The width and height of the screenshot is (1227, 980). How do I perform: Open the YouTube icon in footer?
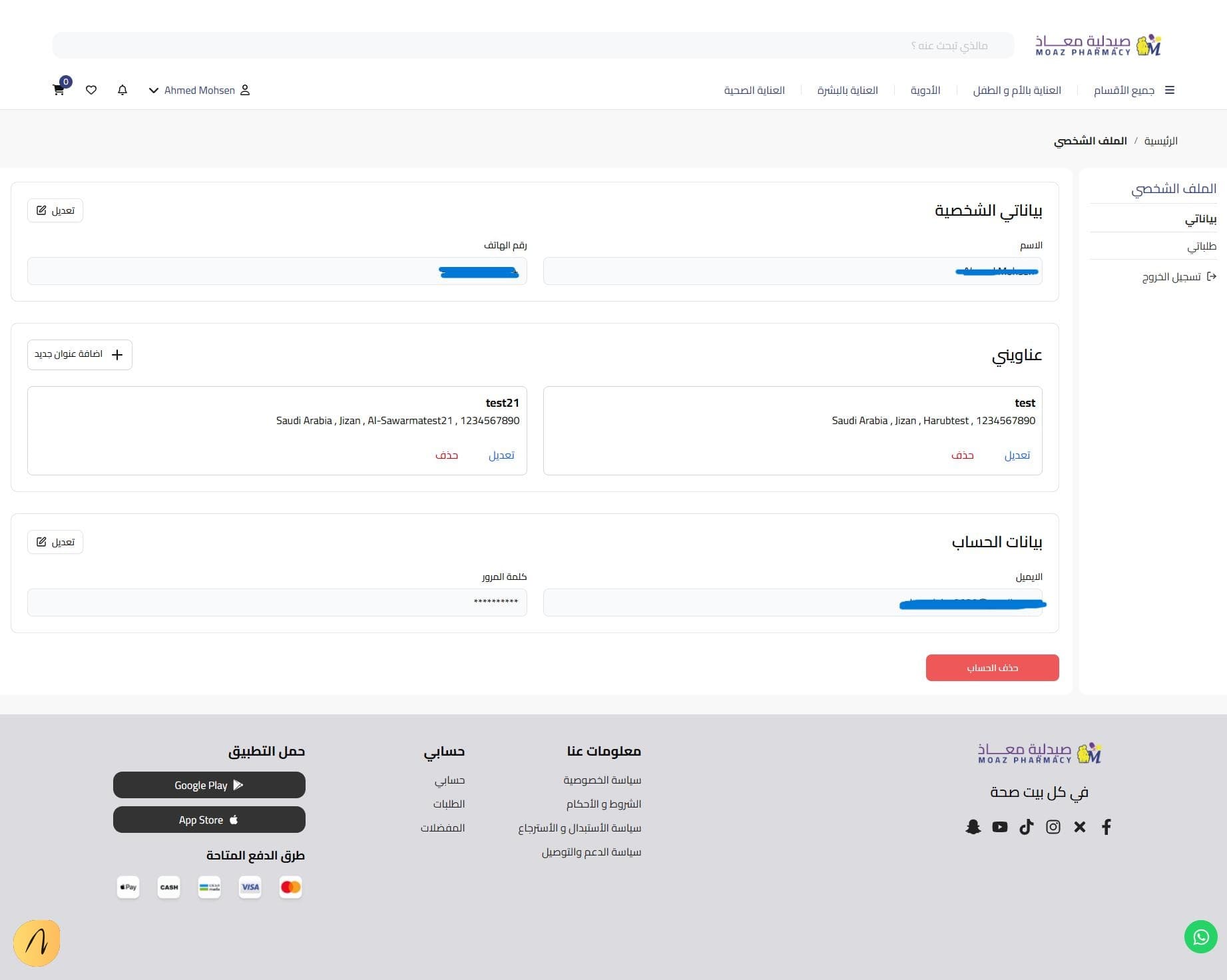[999, 827]
